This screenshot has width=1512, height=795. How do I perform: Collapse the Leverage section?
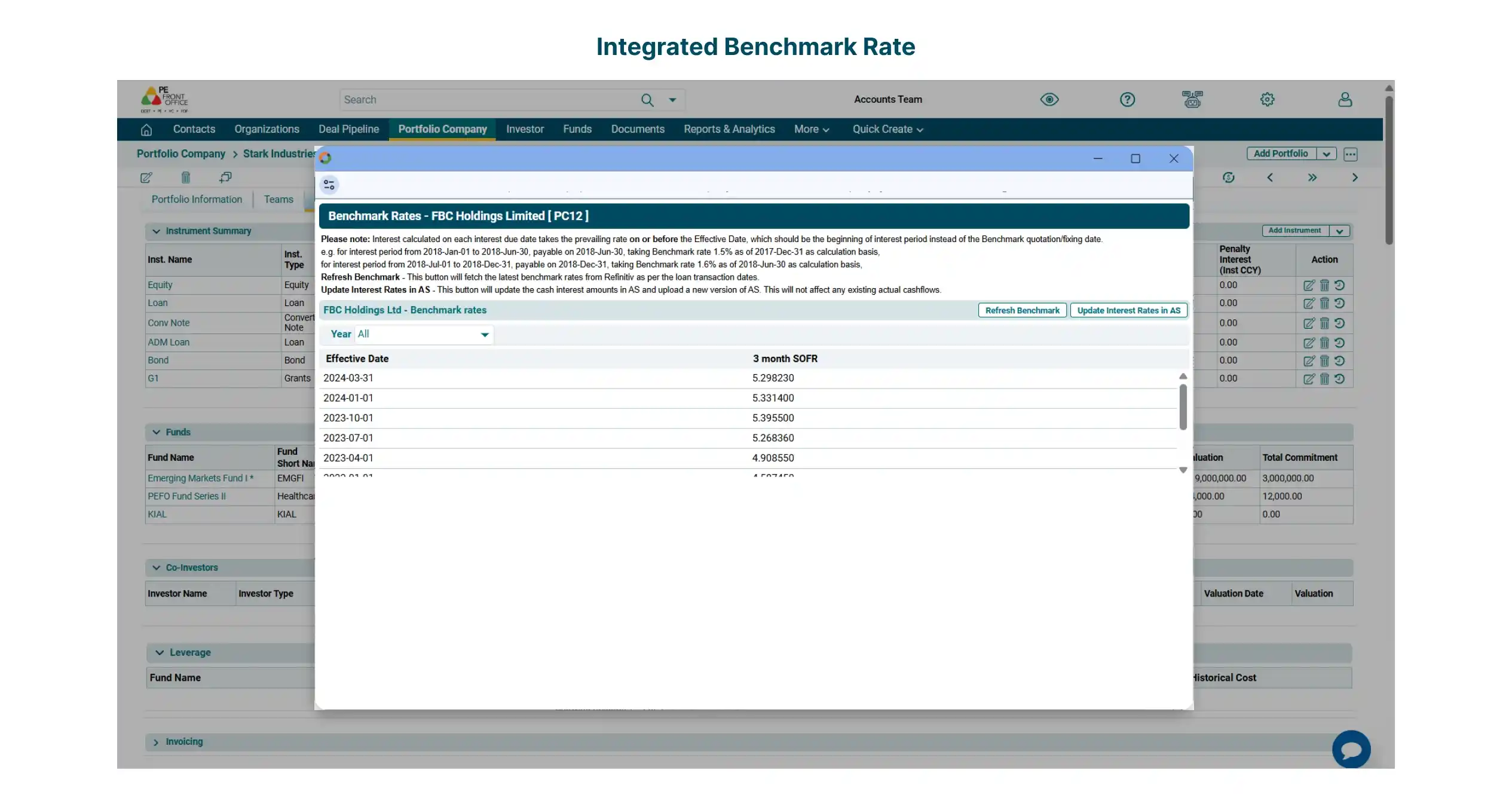pyautogui.click(x=160, y=653)
